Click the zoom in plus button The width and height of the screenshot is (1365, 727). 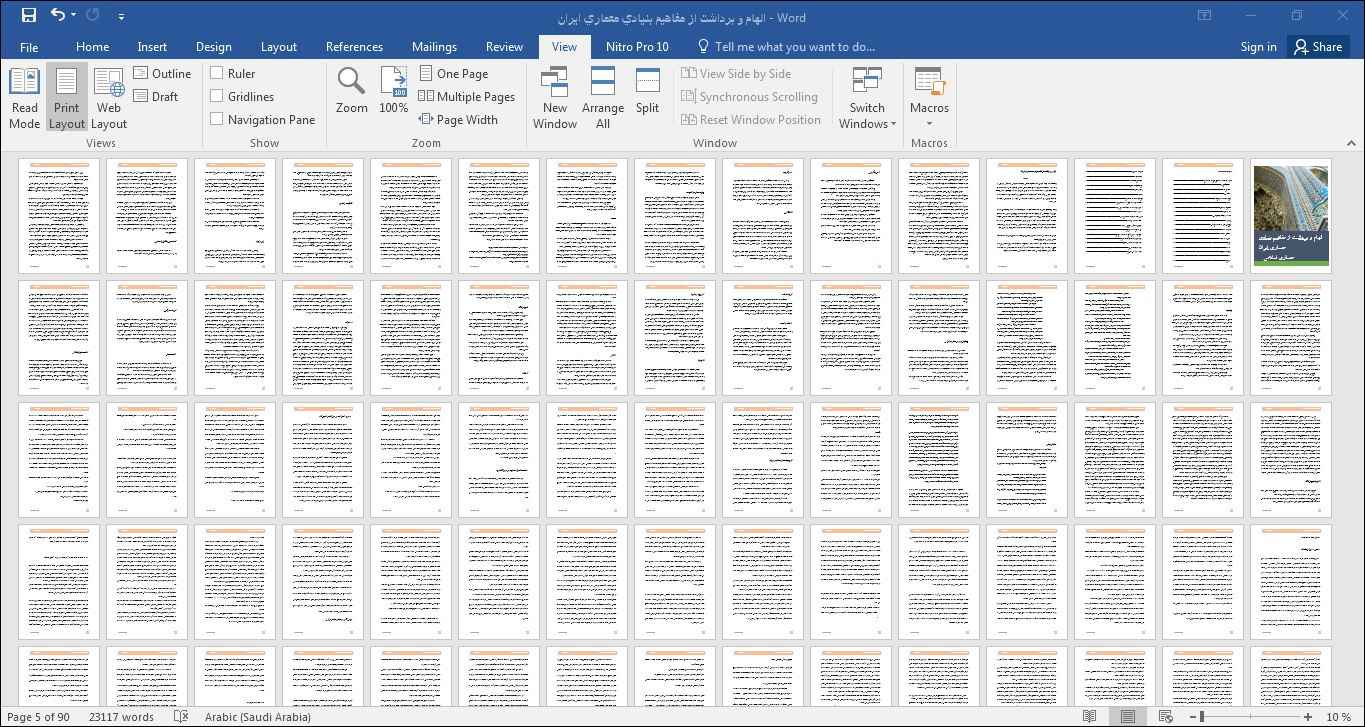[x=1308, y=717]
